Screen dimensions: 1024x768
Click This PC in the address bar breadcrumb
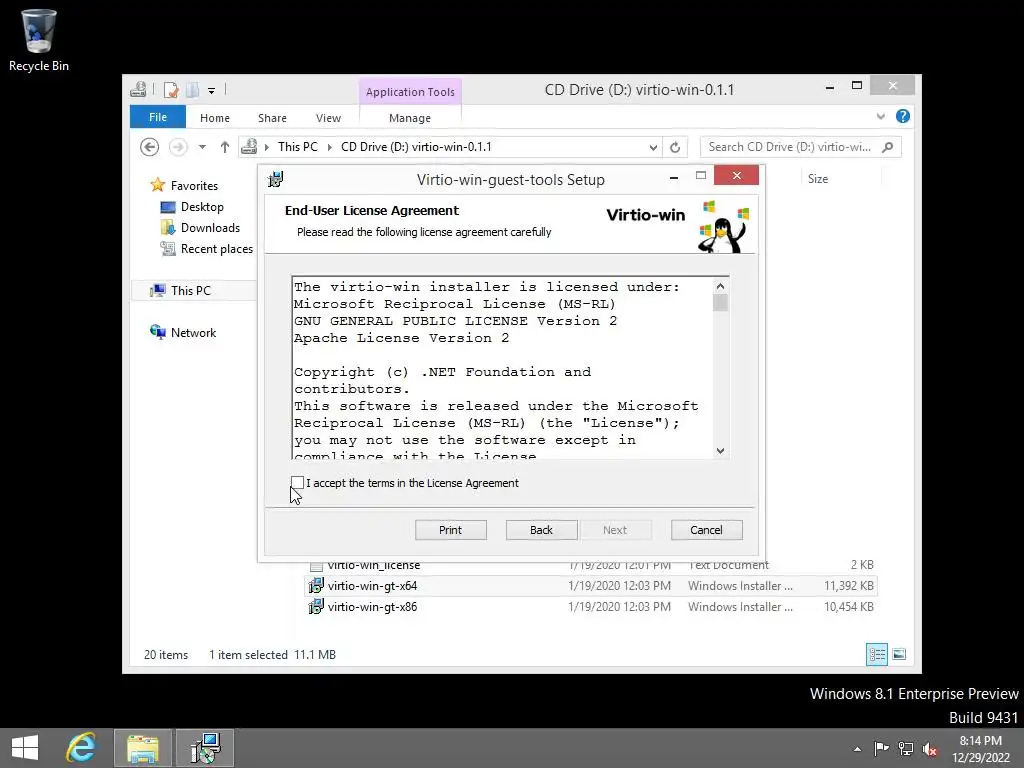coord(298,147)
